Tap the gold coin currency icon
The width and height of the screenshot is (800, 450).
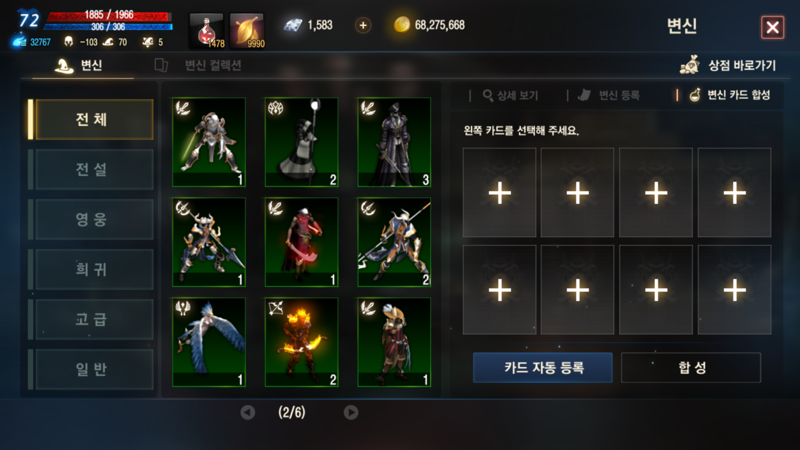(x=402, y=24)
